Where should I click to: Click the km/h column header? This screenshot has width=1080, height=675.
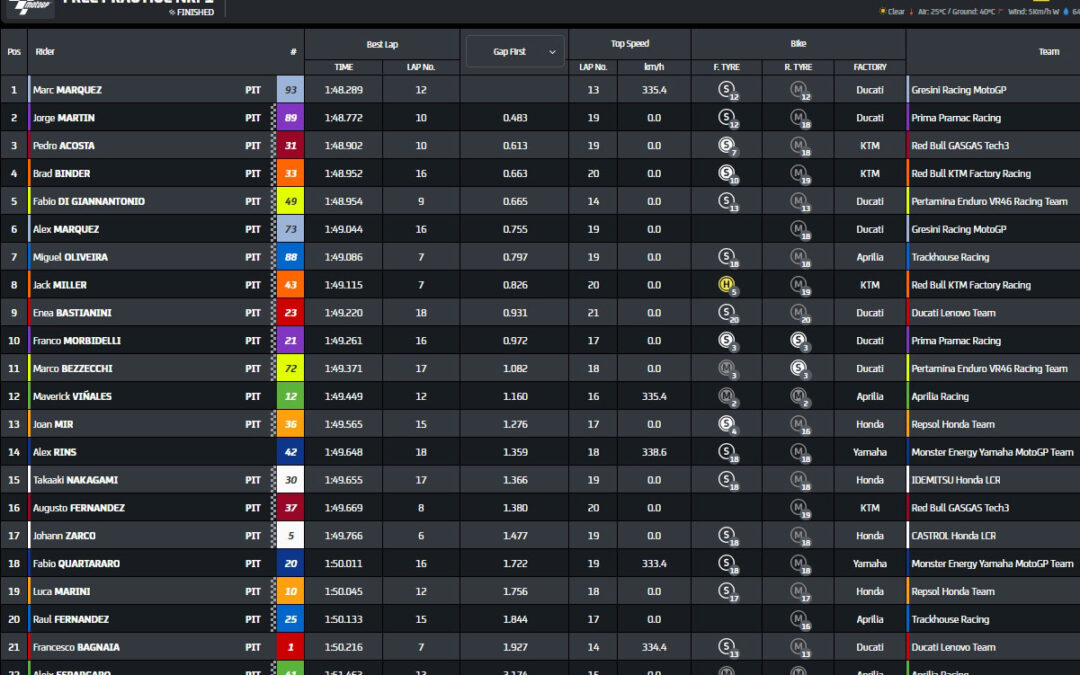tap(654, 67)
